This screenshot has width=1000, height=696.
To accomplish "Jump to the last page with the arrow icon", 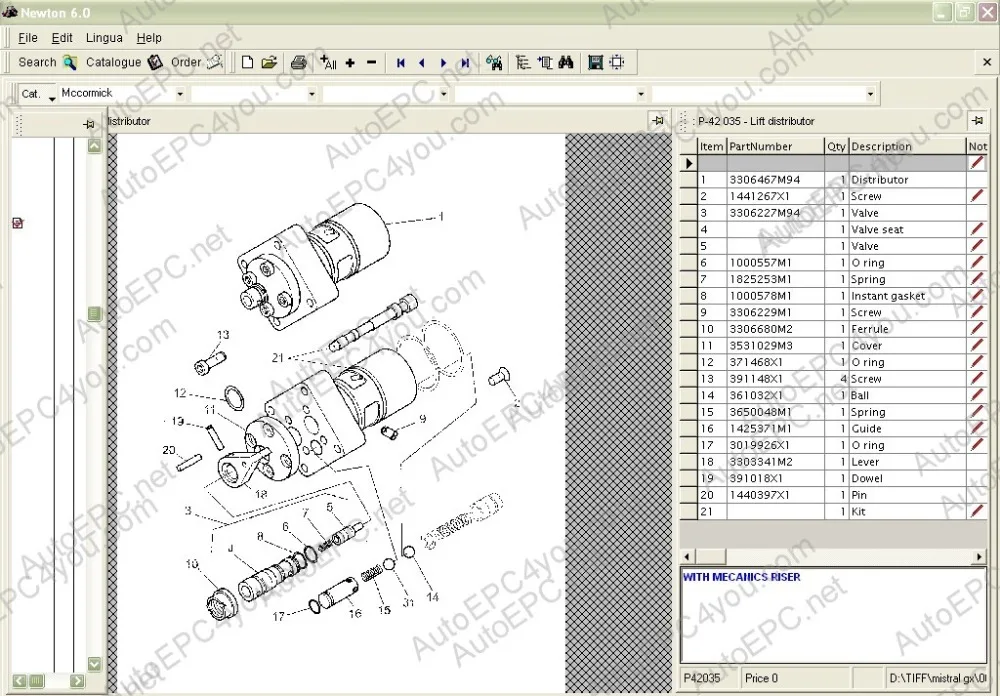I will tap(464, 62).
